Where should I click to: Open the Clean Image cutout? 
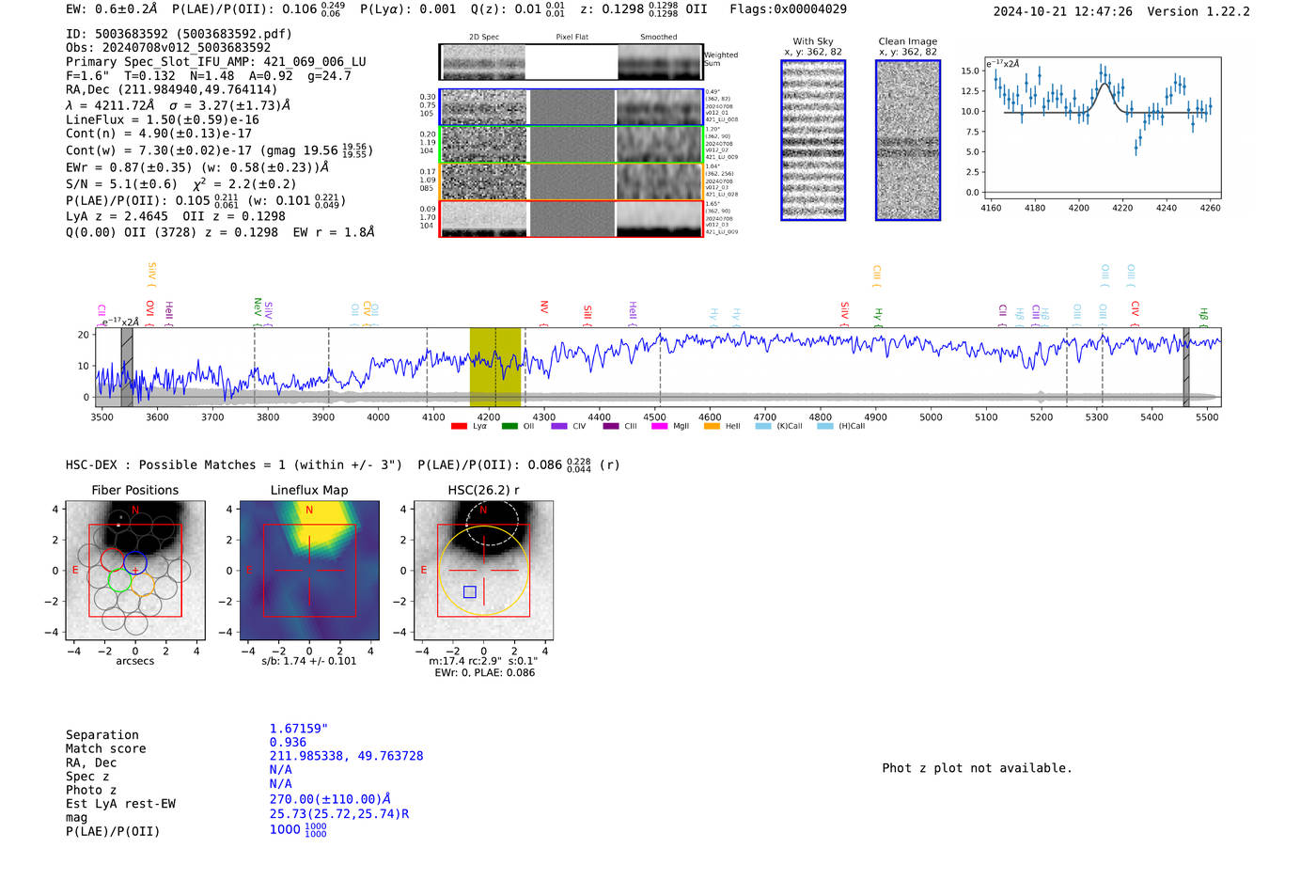(x=907, y=140)
